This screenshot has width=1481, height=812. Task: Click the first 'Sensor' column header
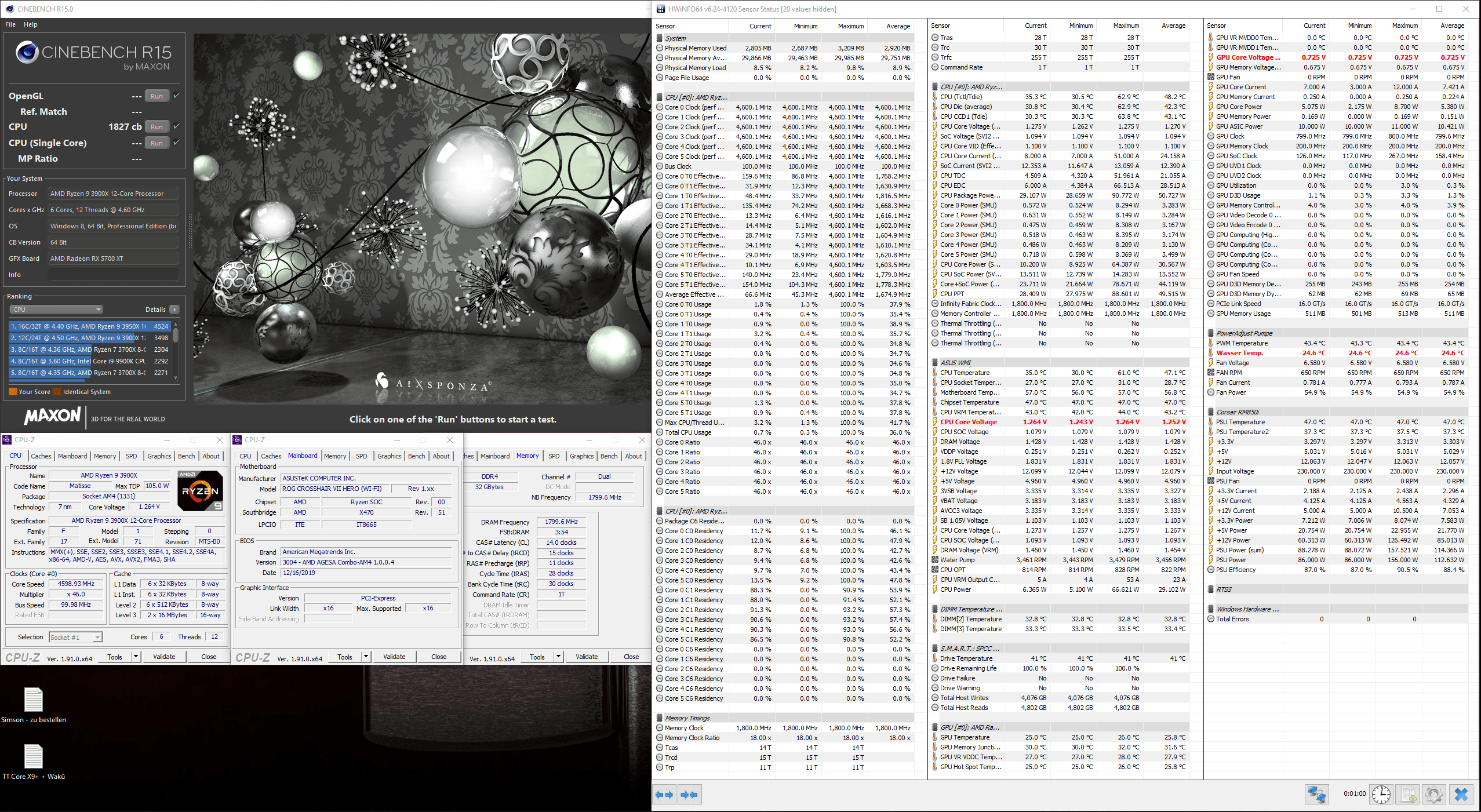(x=690, y=26)
